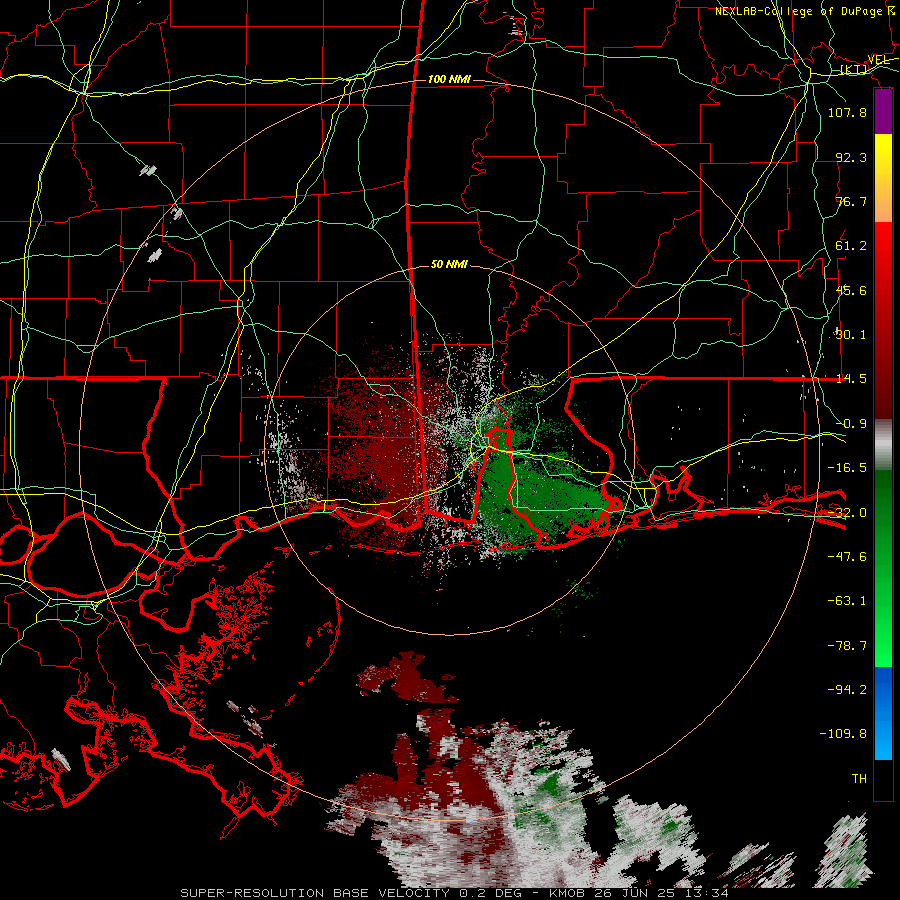Click the -78.7 velocity scale value

pyautogui.click(x=847, y=646)
